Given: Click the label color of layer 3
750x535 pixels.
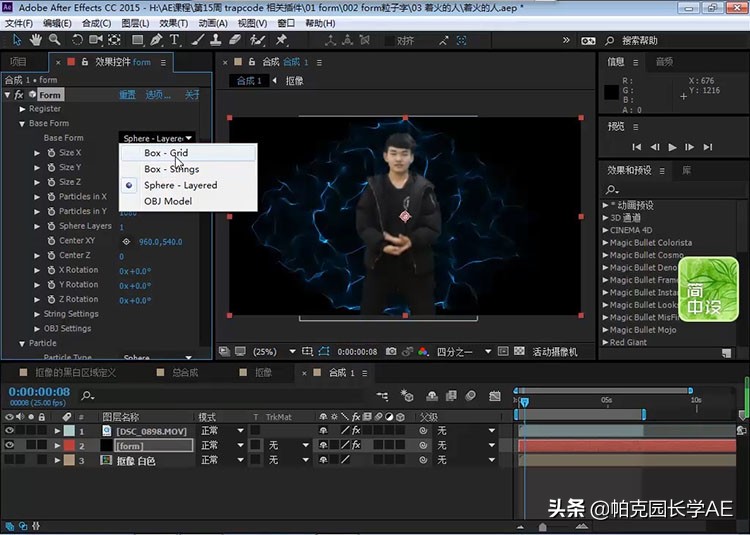Looking at the screenshot, I should click(x=69, y=460).
